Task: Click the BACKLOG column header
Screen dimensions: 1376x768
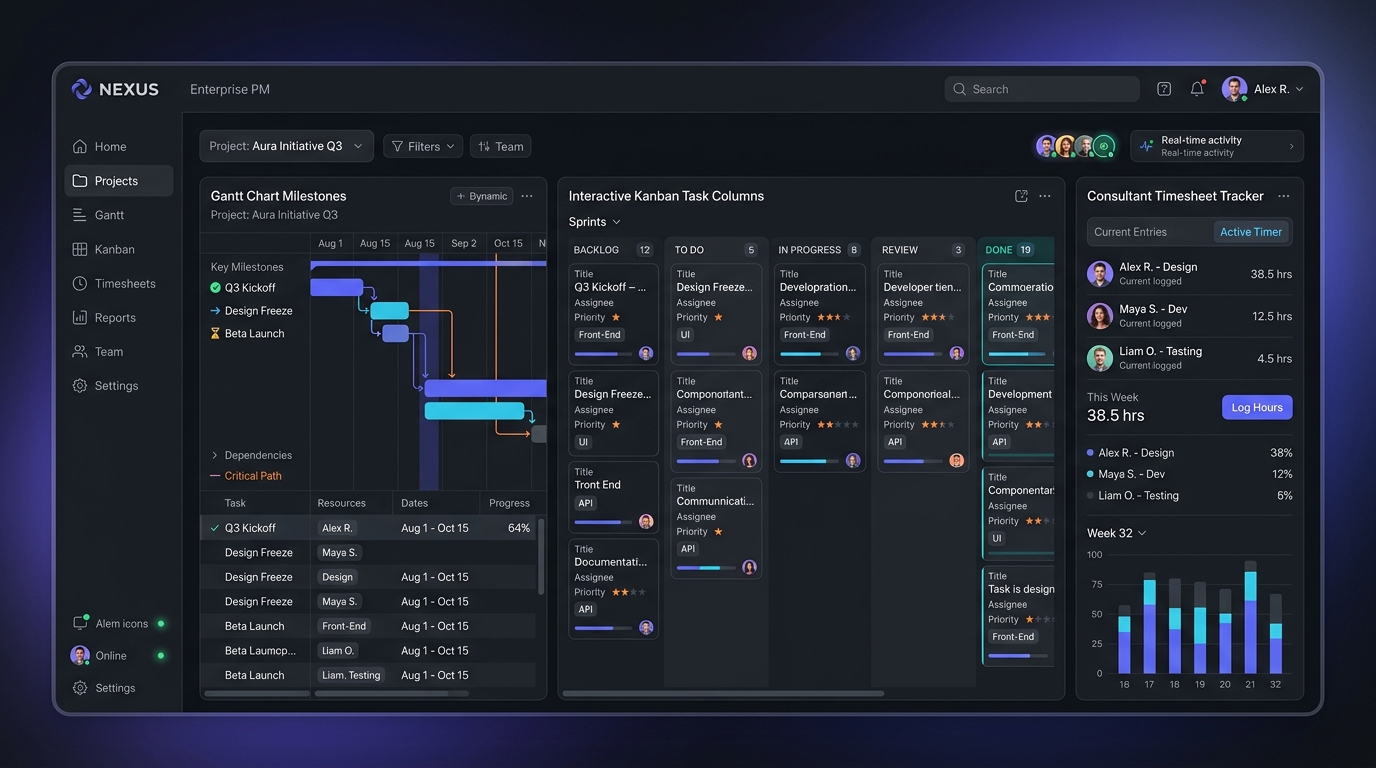Action: (613, 250)
